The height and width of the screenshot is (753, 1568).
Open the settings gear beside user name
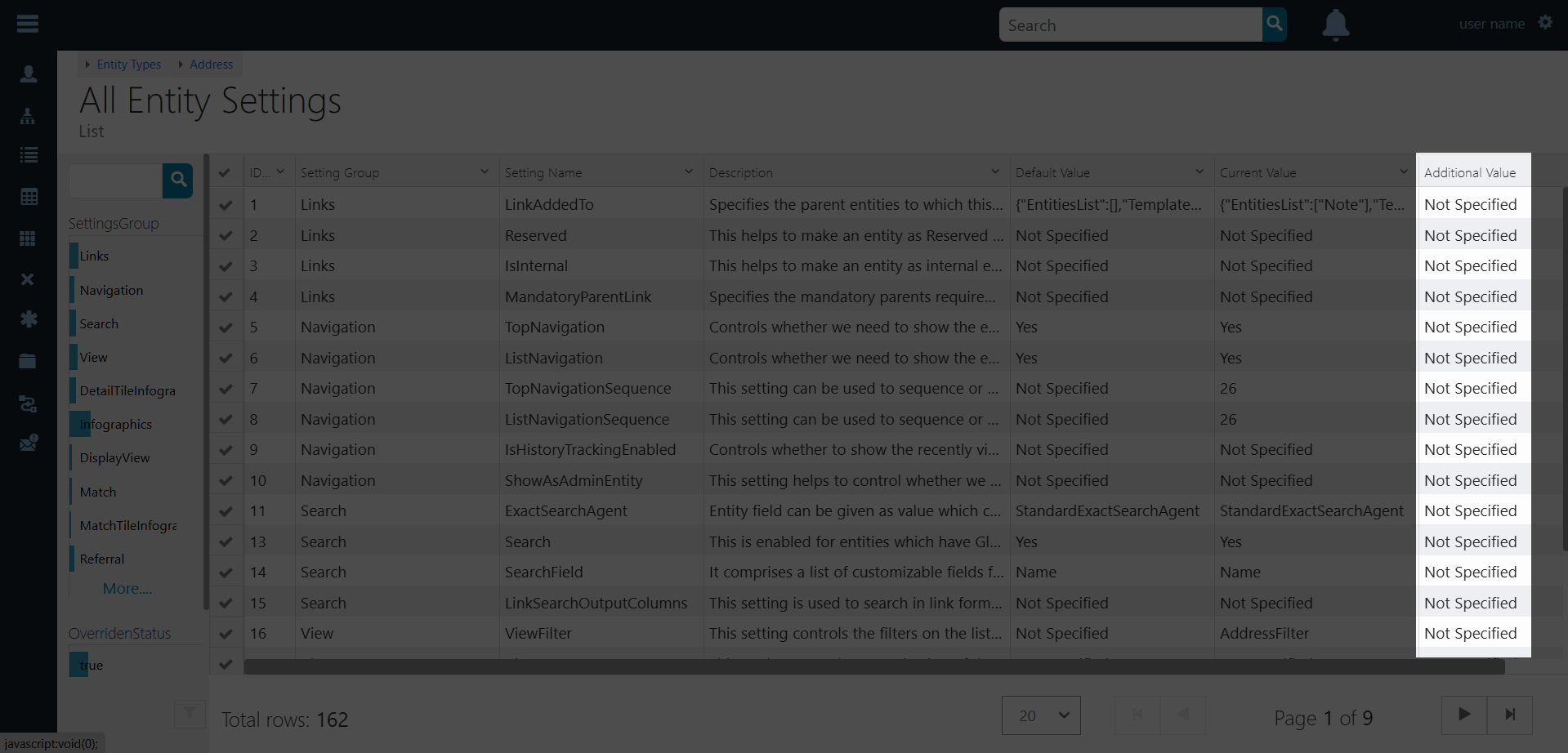coord(1545,23)
